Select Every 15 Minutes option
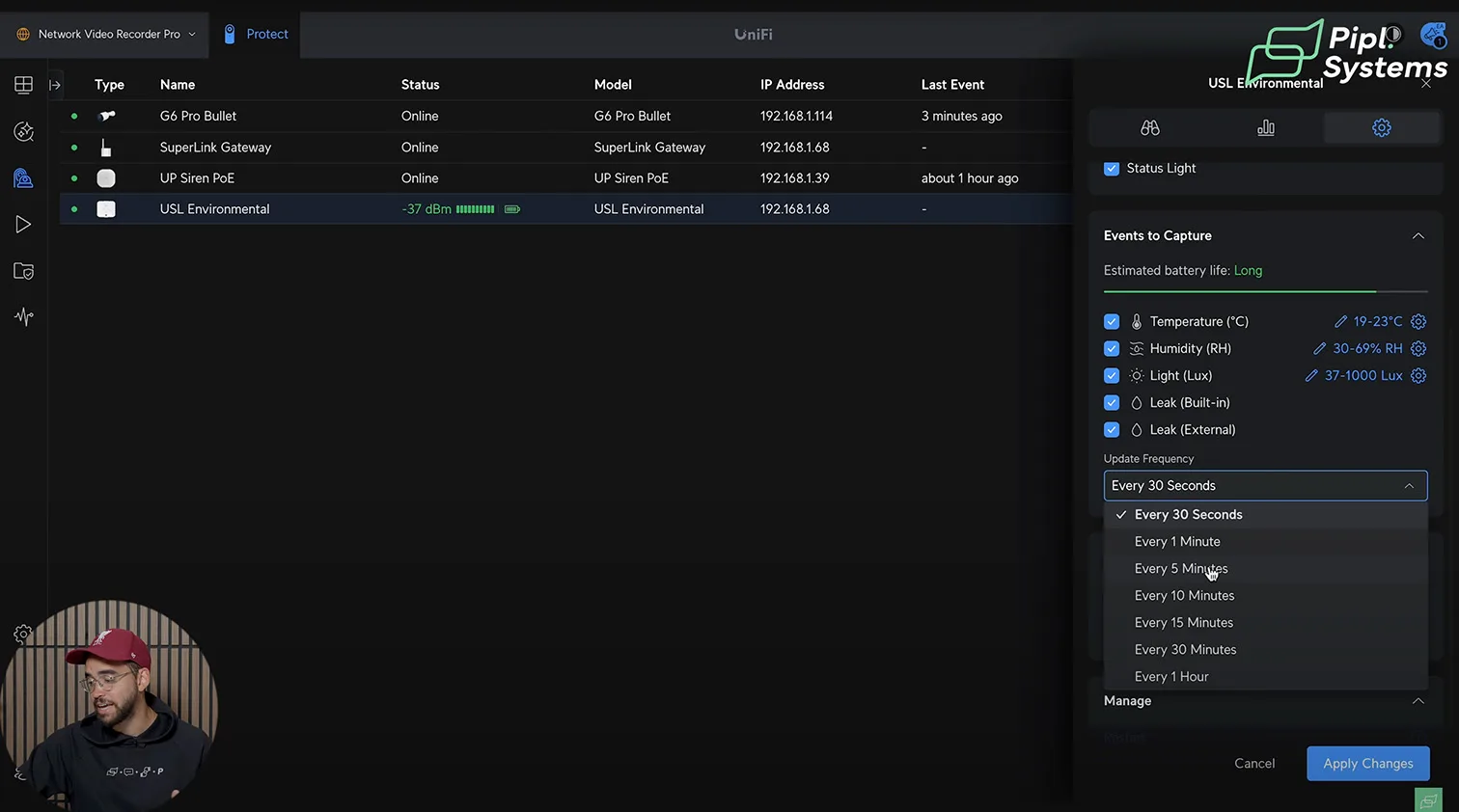 (1265, 623)
